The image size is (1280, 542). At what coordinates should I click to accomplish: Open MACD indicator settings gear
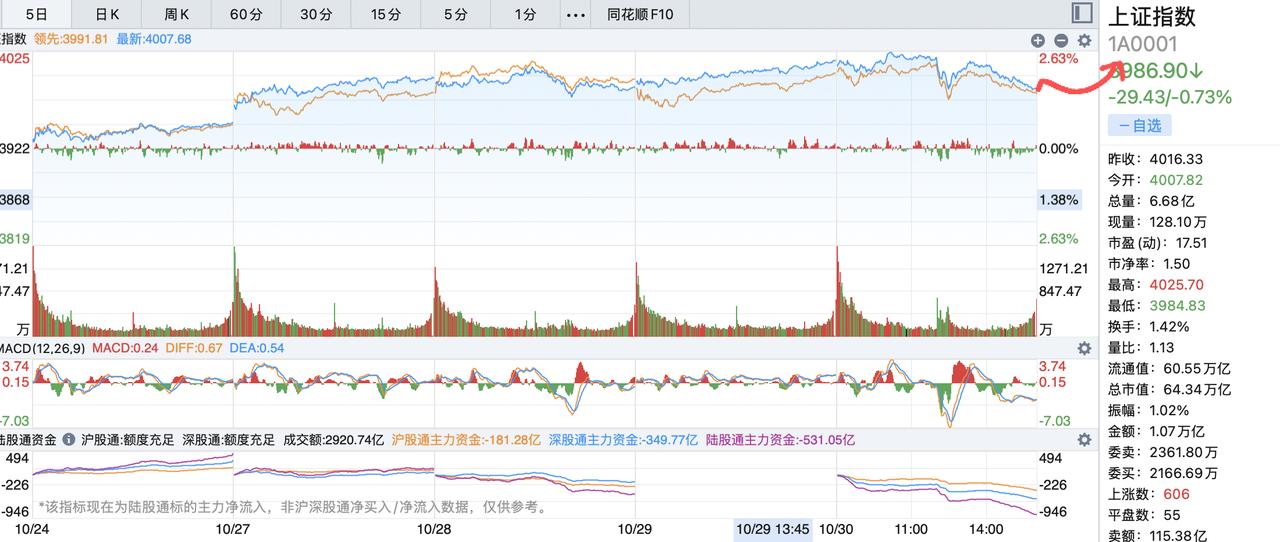(x=1084, y=348)
